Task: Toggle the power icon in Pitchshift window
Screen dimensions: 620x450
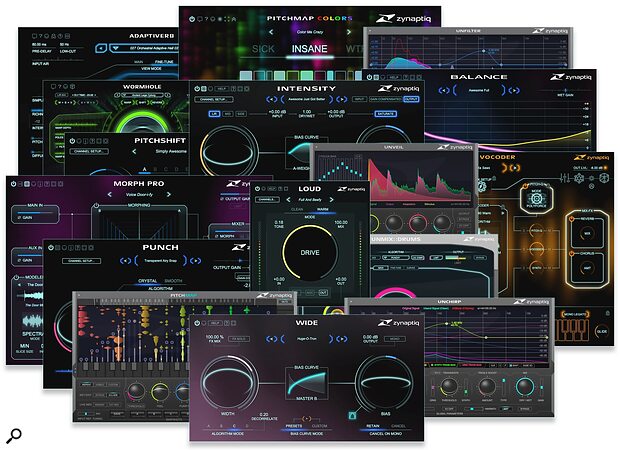Action: click(x=72, y=141)
